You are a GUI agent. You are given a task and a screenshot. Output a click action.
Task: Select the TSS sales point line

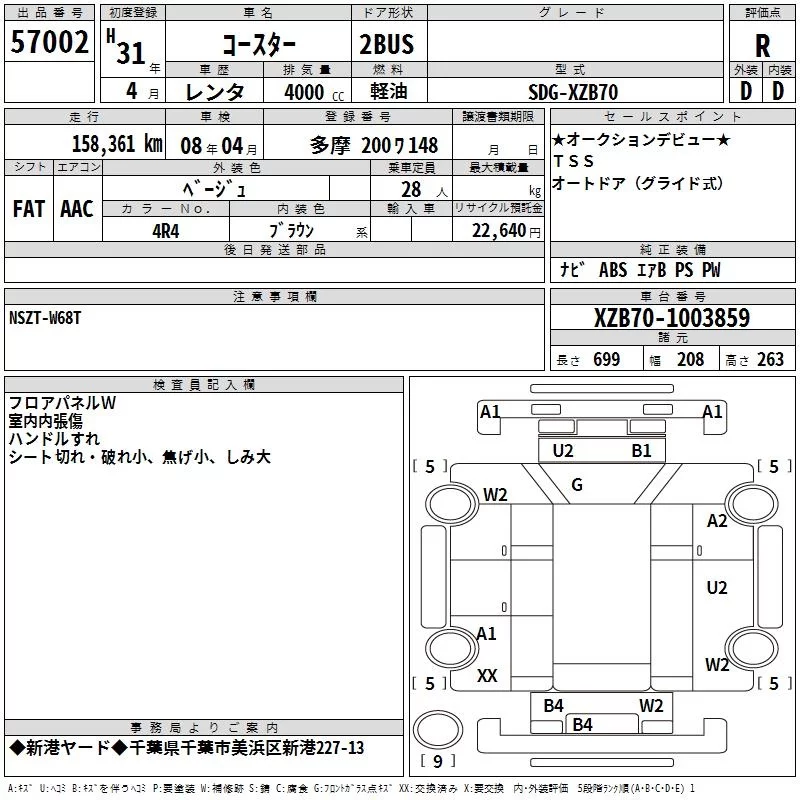click(573, 161)
